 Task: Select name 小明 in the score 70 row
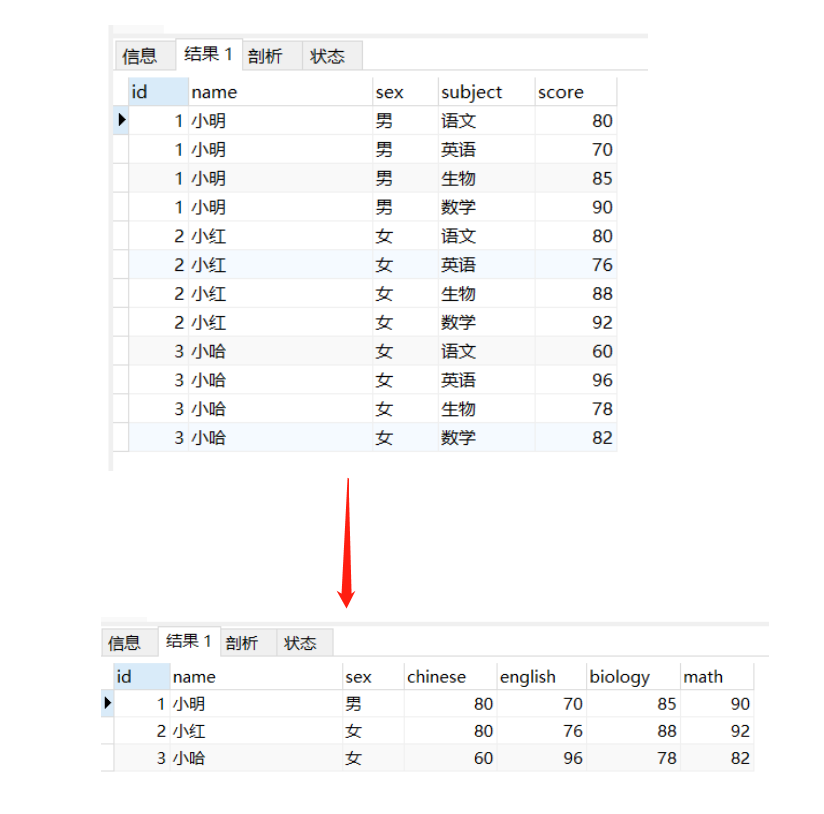point(281,149)
